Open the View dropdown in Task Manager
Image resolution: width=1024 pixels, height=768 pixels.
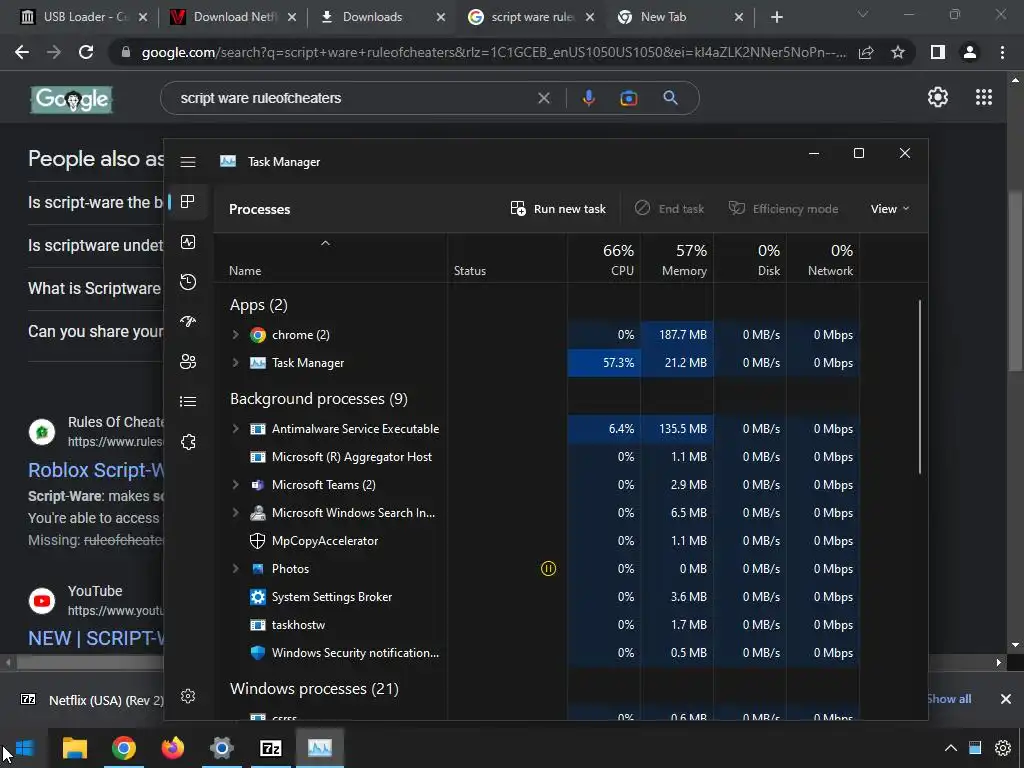click(x=889, y=209)
